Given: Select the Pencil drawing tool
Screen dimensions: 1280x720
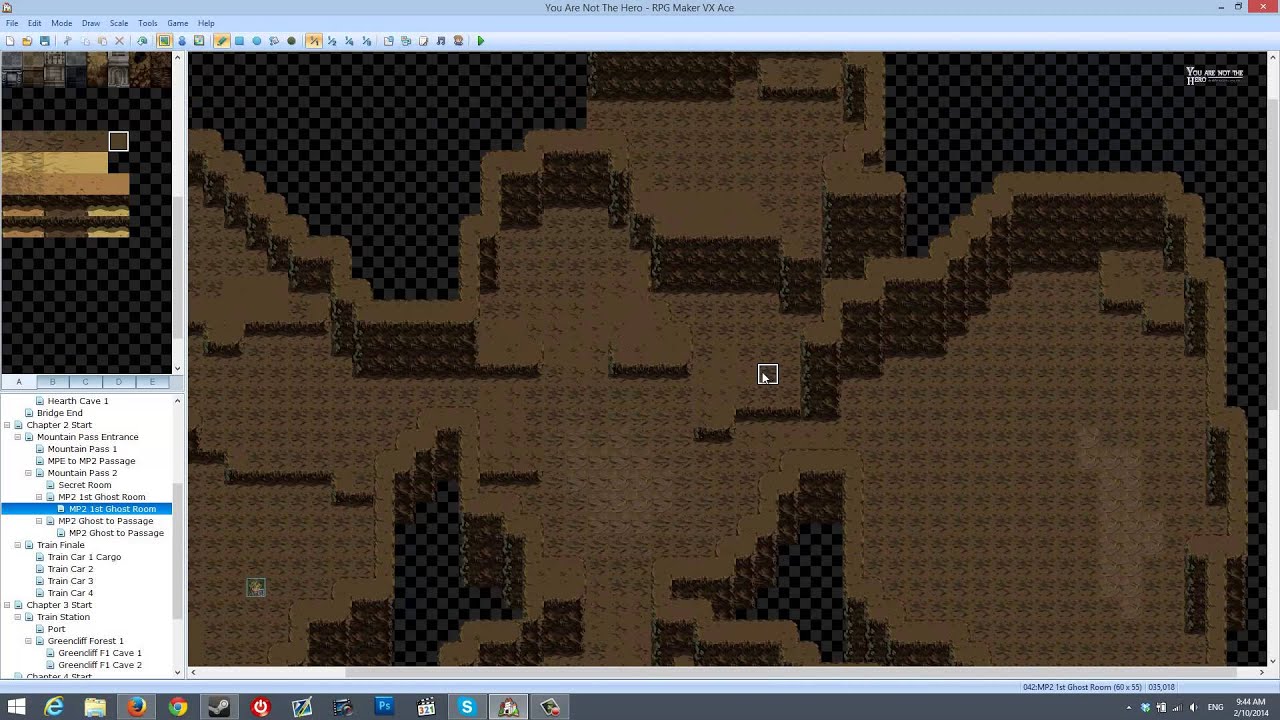Looking at the screenshot, I should [x=222, y=41].
